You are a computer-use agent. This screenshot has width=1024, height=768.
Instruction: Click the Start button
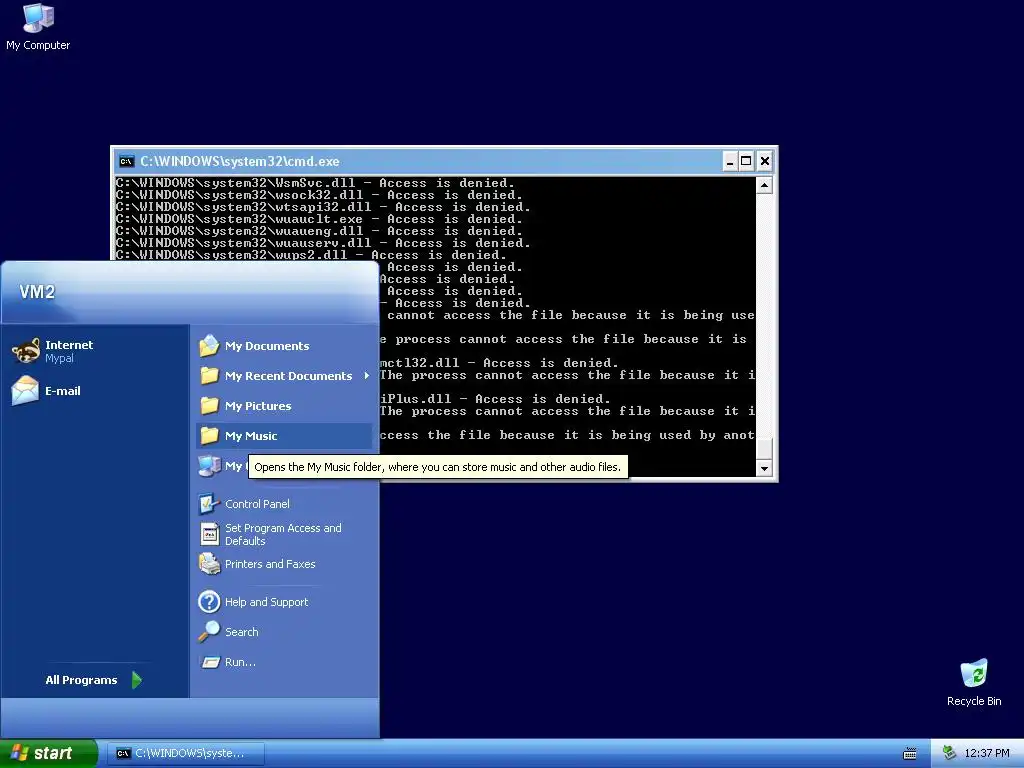[48, 753]
